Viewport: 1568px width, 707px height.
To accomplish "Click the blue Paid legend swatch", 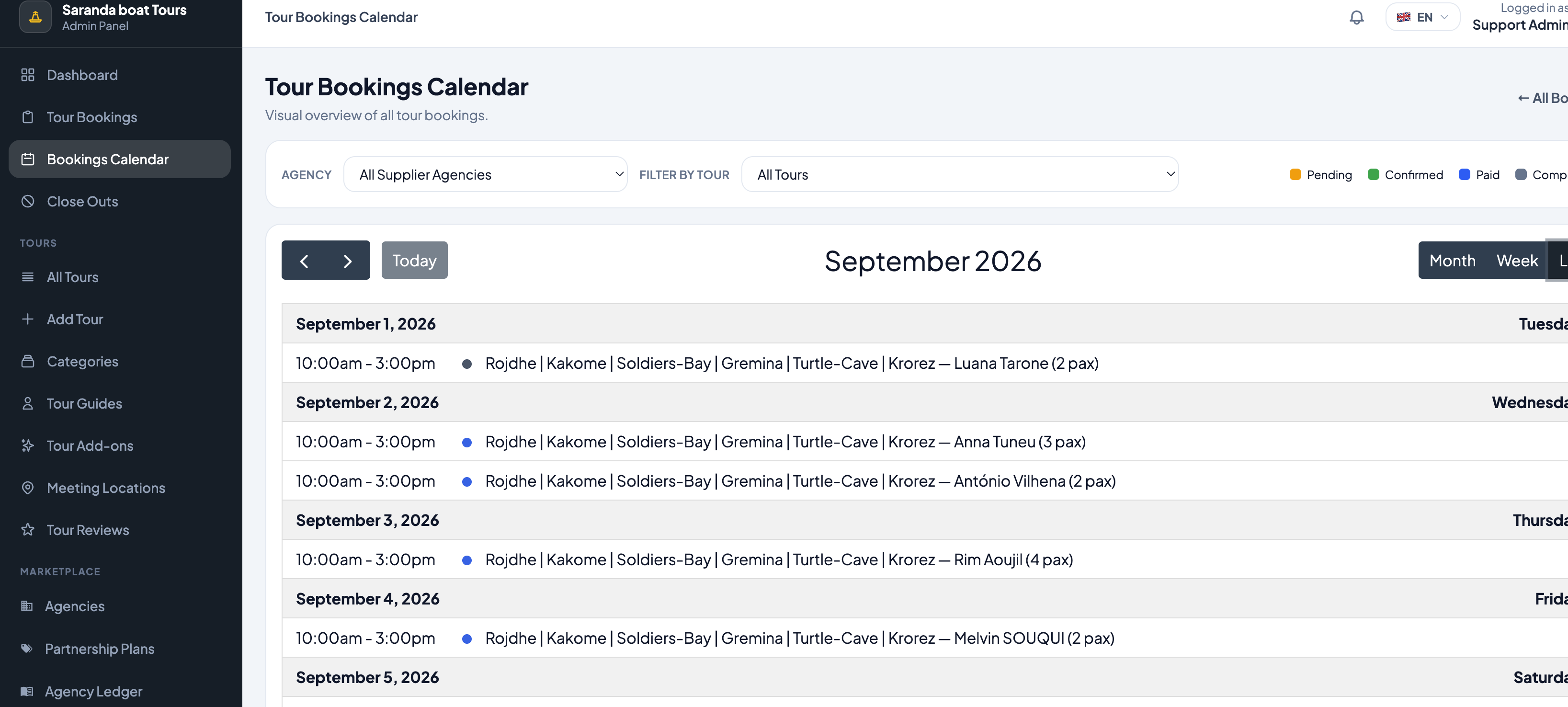I will point(1465,175).
